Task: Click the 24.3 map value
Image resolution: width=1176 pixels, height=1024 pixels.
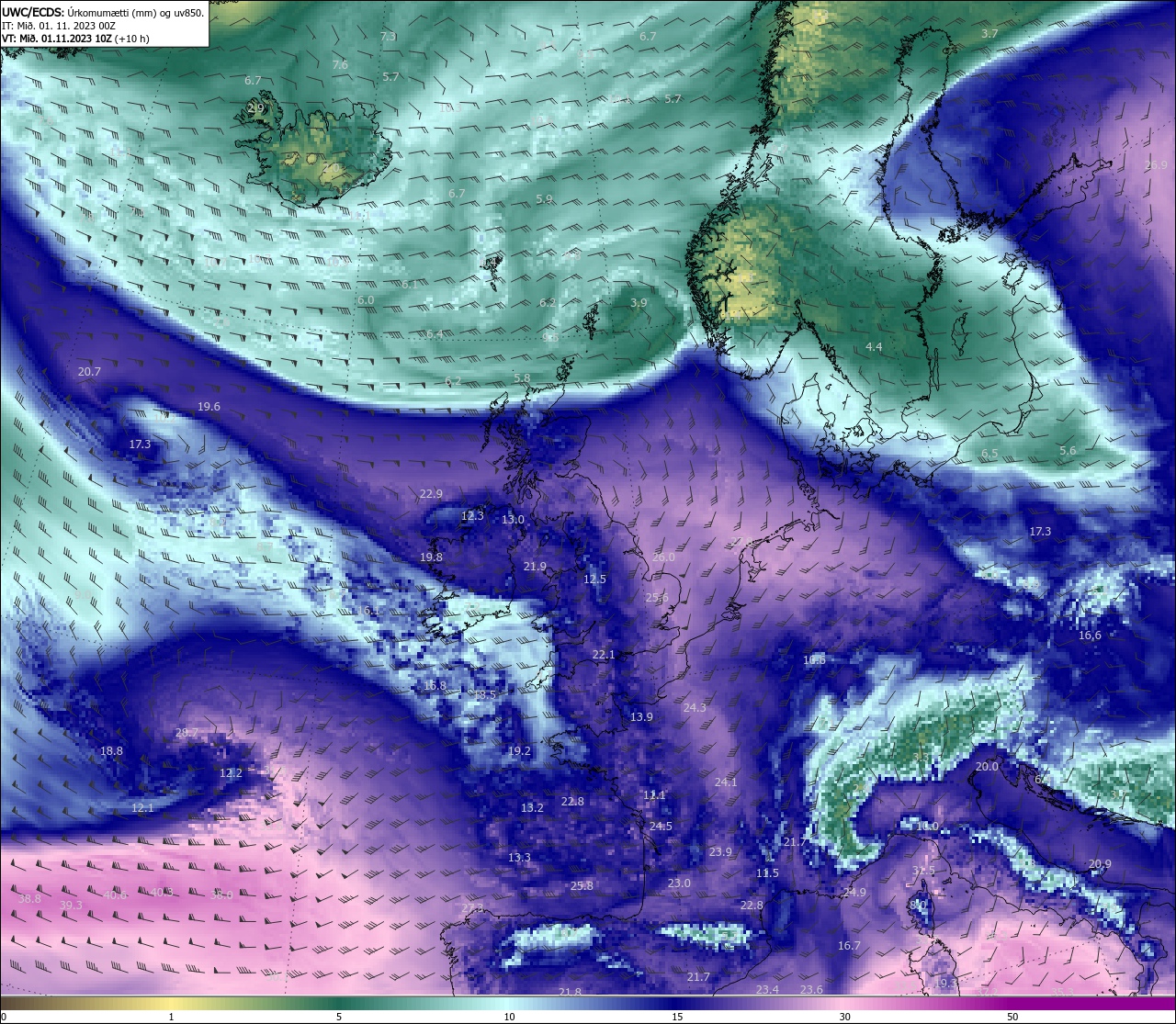Action: tap(695, 708)
